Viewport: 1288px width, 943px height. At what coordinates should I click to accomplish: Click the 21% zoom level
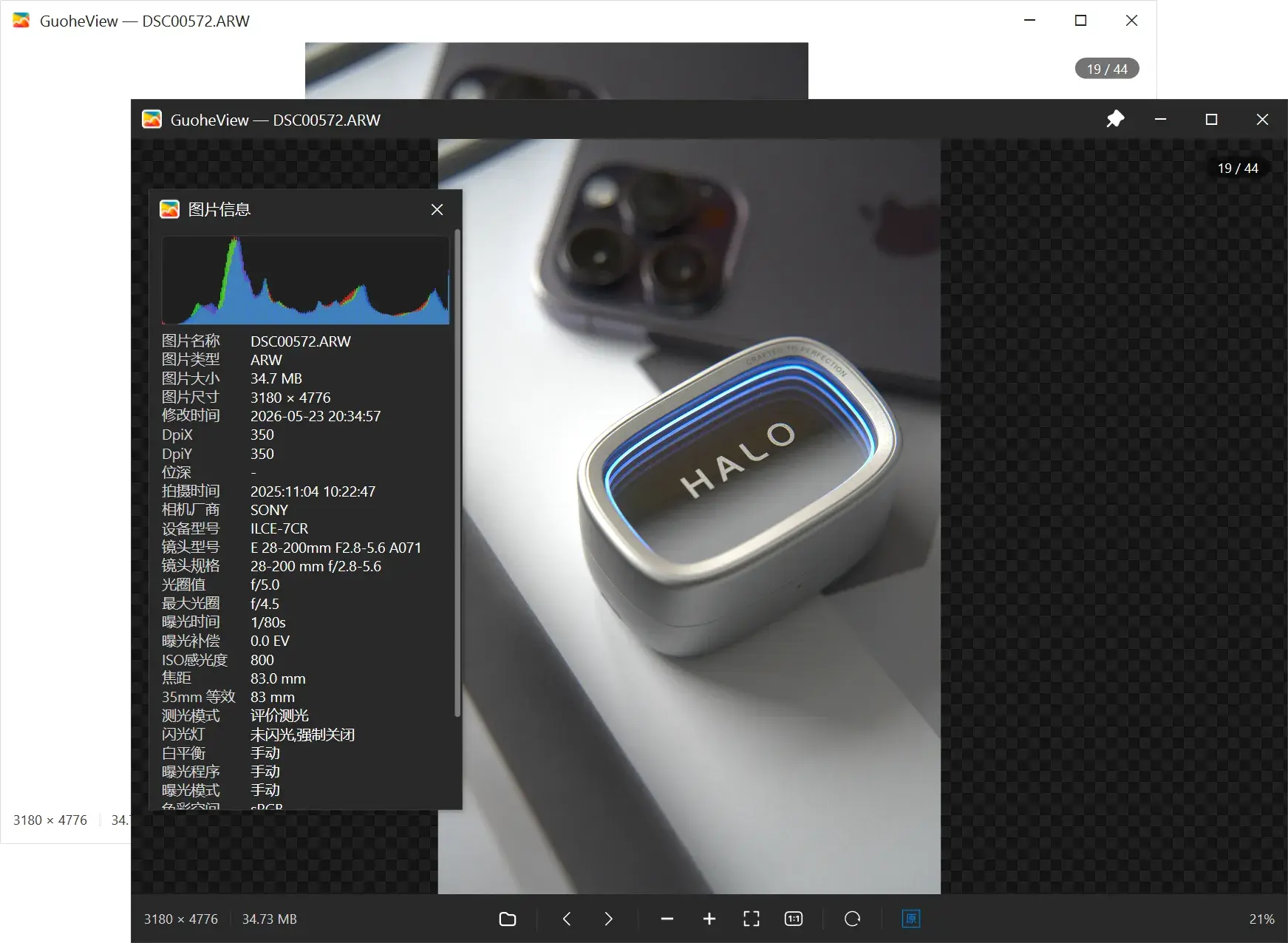[1261, 919]
